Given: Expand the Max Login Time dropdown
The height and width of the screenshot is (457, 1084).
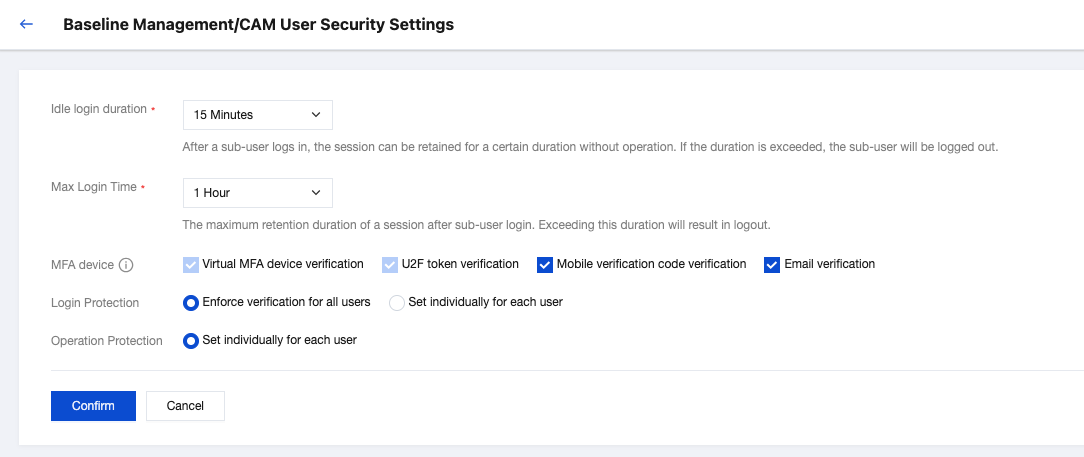Looking at the screenshot, I should pos(257,192).
